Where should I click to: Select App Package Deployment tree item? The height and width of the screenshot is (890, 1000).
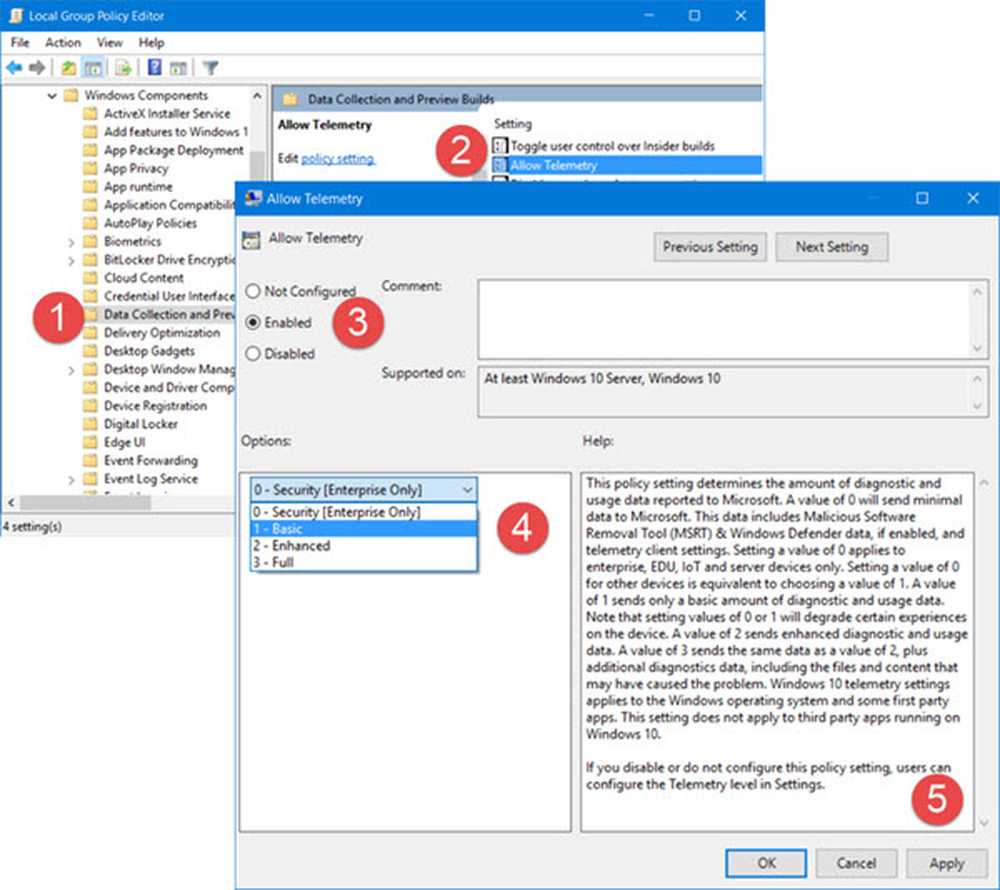[x=173, y=150]
